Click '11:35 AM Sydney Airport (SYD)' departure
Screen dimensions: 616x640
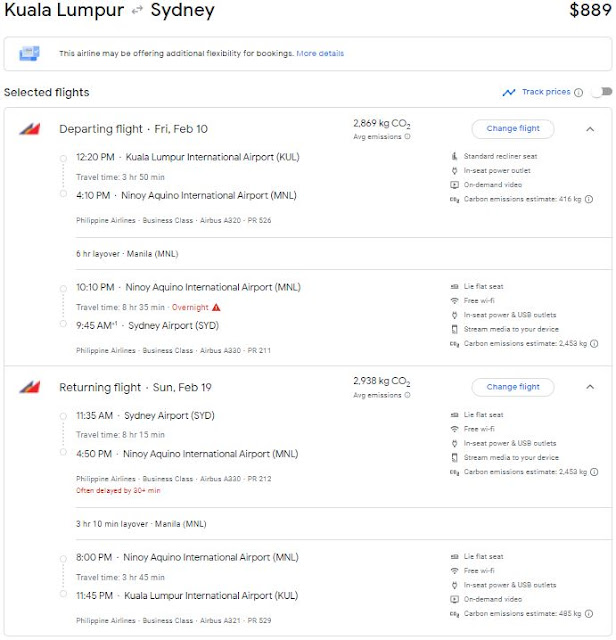pyautogui.click(x=145, y=416)
